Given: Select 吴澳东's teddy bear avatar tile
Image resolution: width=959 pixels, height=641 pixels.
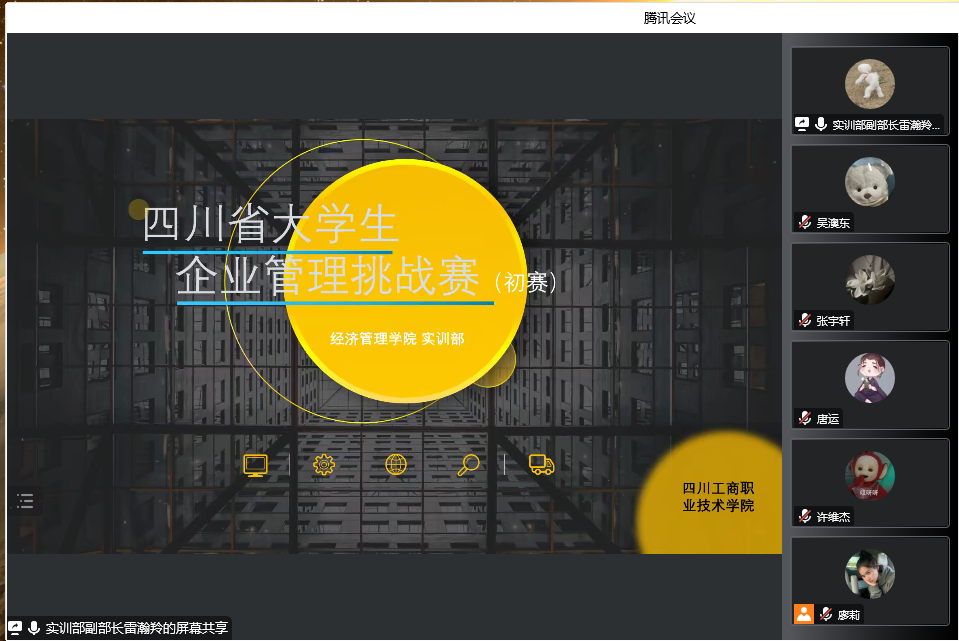Looking at the screenshot, I should [x=869, y=182].
